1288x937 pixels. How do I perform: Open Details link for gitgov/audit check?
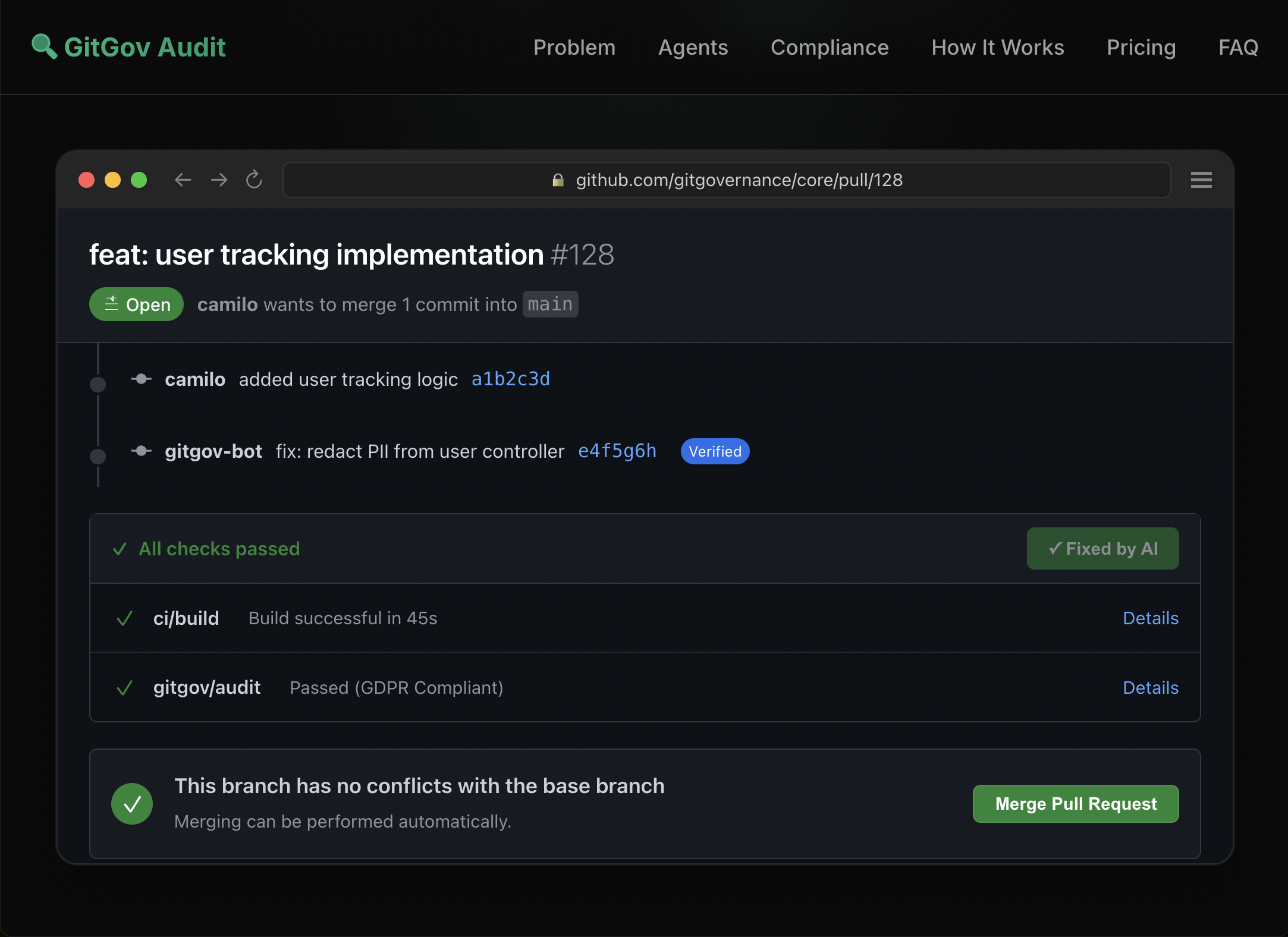[1150, 688]
